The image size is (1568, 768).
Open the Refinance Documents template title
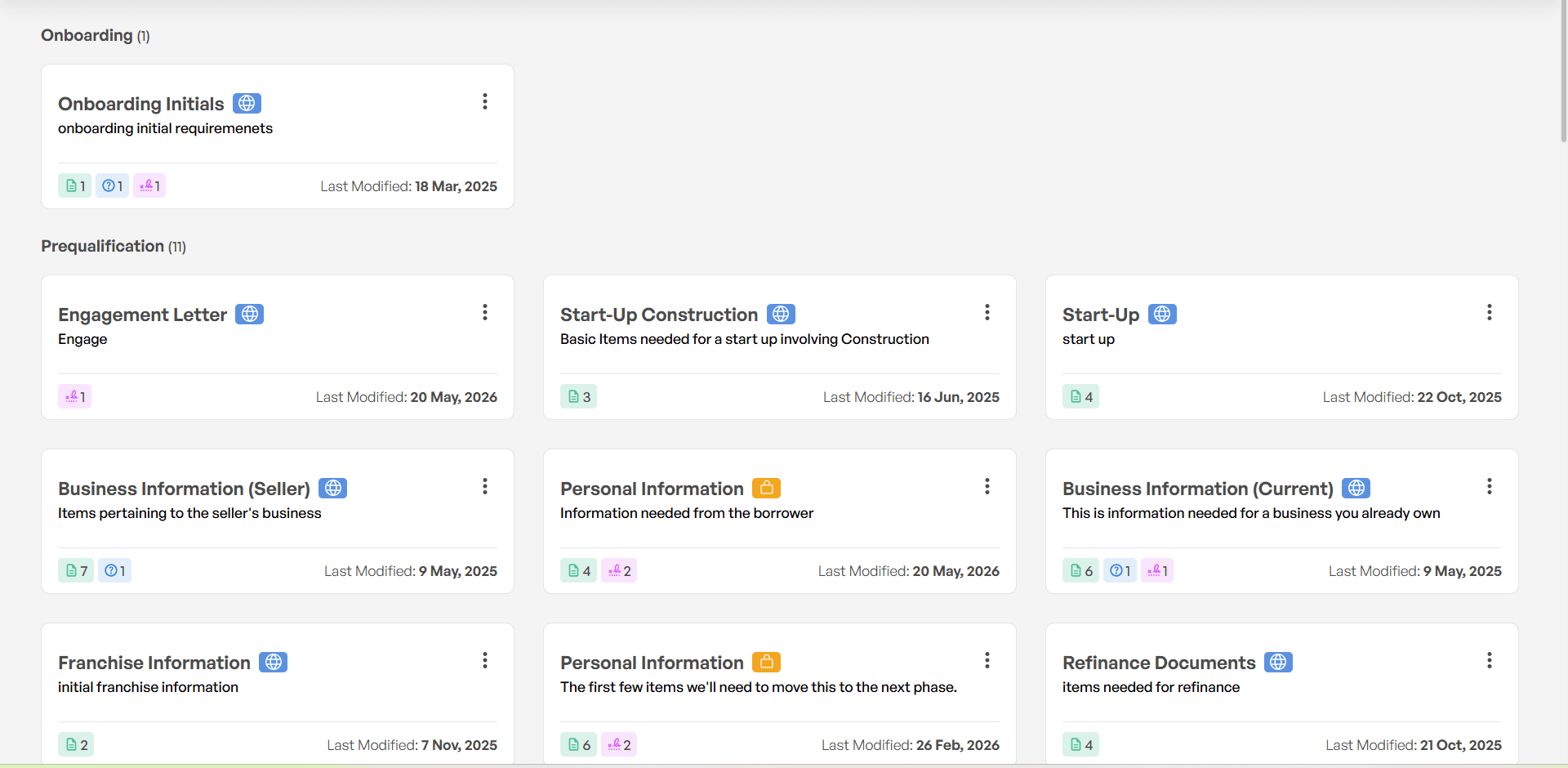click(1159, 663)
